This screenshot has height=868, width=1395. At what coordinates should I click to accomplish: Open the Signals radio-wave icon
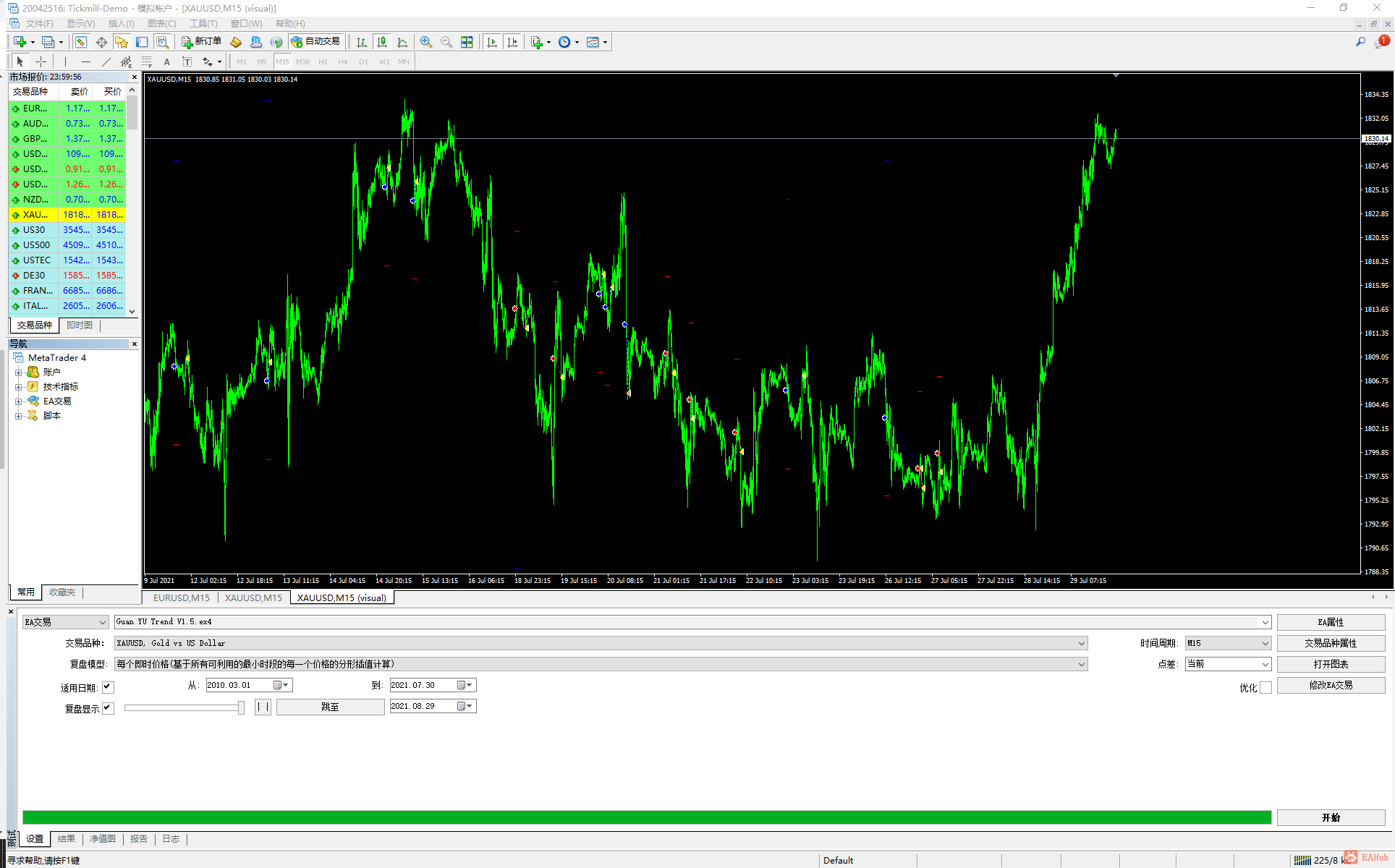click(x=276, y=42)
